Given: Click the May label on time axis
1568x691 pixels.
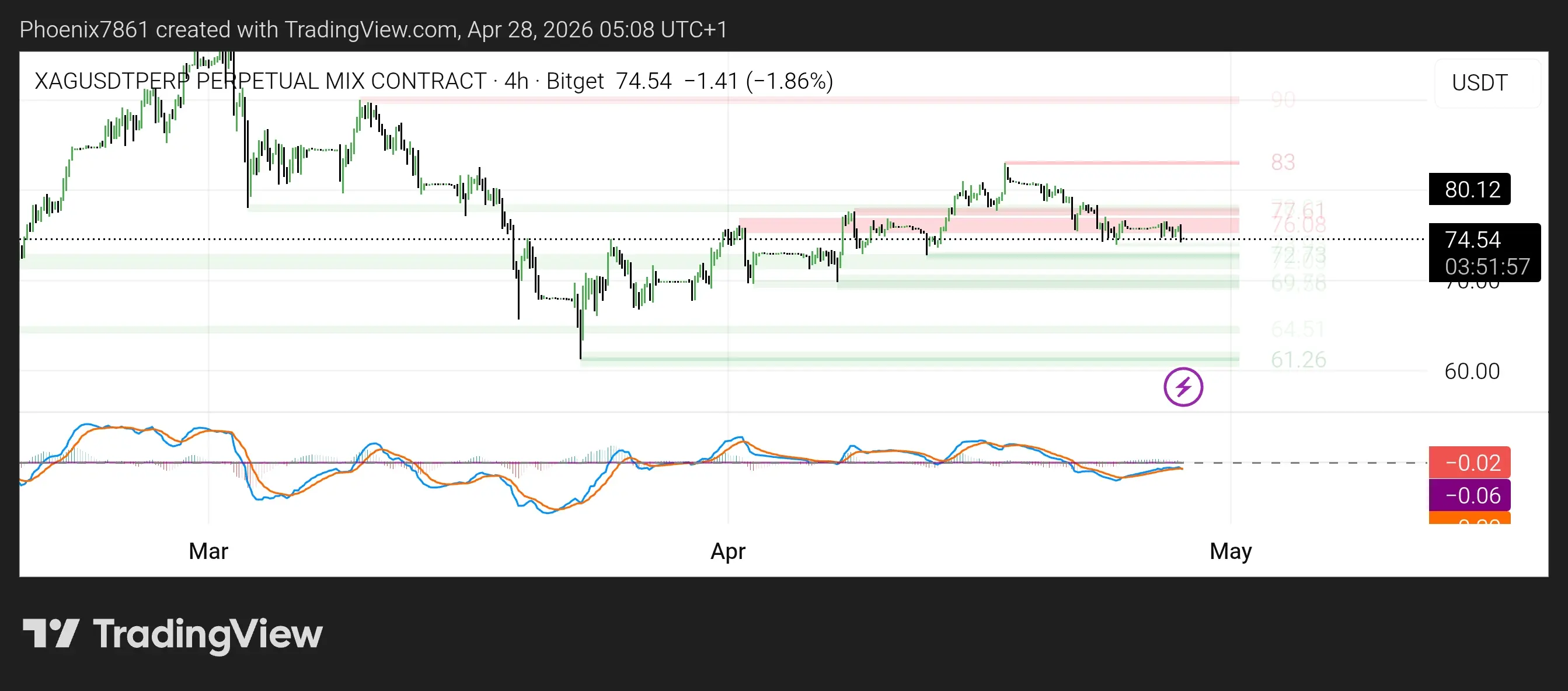Looking at the screenshot, I should point(1230,551).
